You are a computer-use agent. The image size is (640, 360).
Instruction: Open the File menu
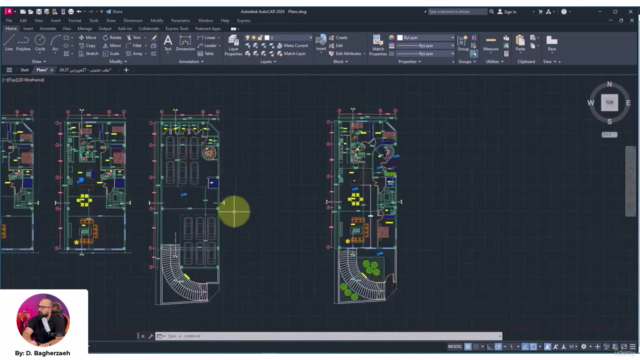point(9,20)
